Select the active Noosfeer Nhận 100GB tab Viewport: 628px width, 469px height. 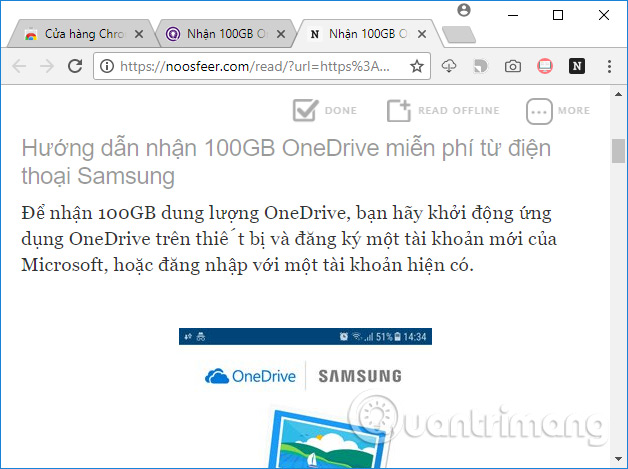(x=368, y=34)
